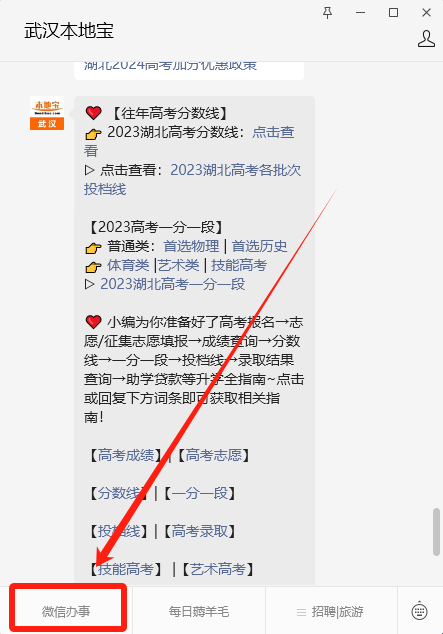
Task: Open the 艺术类 link
Action: click(178, 265)
